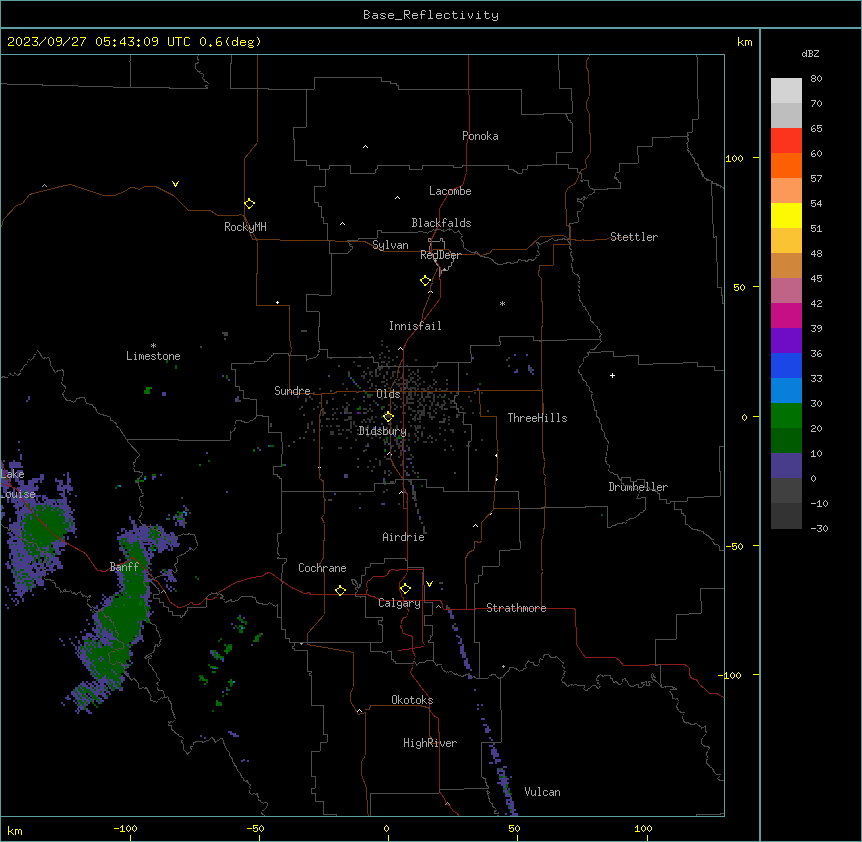Choose the brown 45-48 dBZ legend swatch

point(786,265)
